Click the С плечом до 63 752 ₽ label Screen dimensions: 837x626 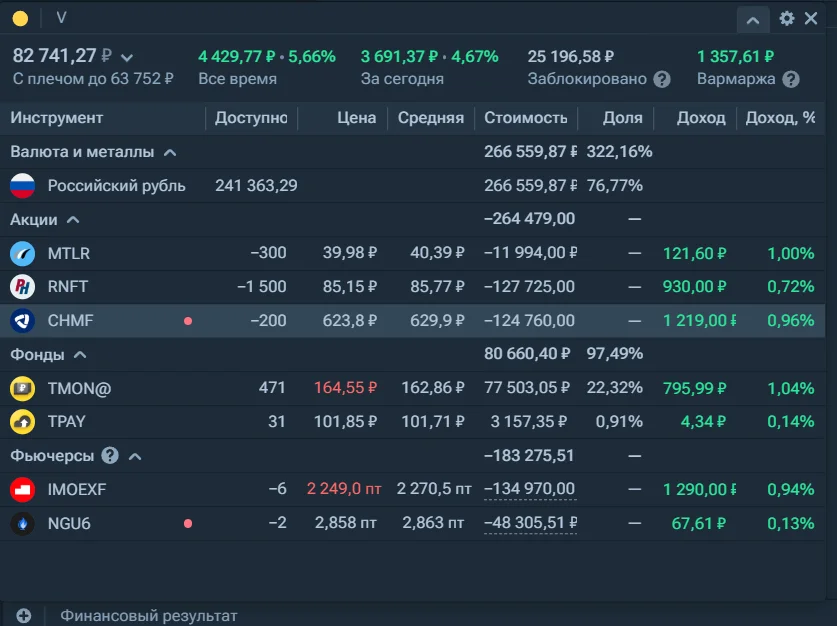(93, 79)
